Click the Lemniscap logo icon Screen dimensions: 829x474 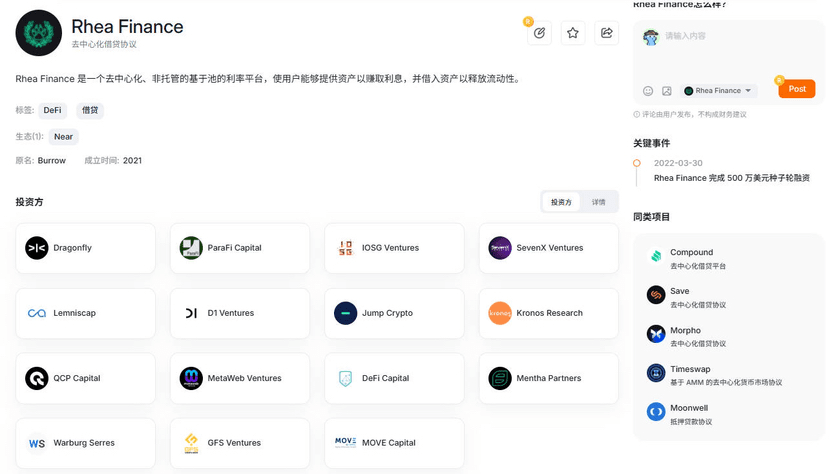pos(36,313)
